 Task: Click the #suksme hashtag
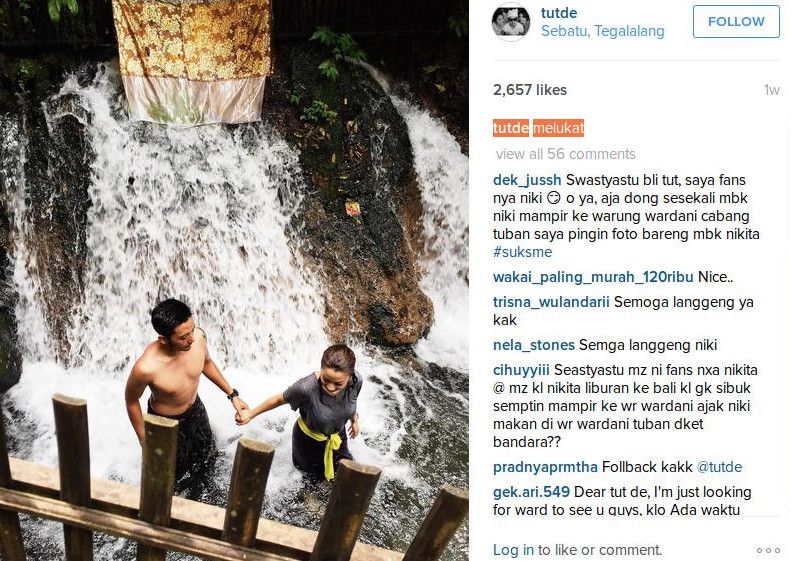tap(523, 252)
